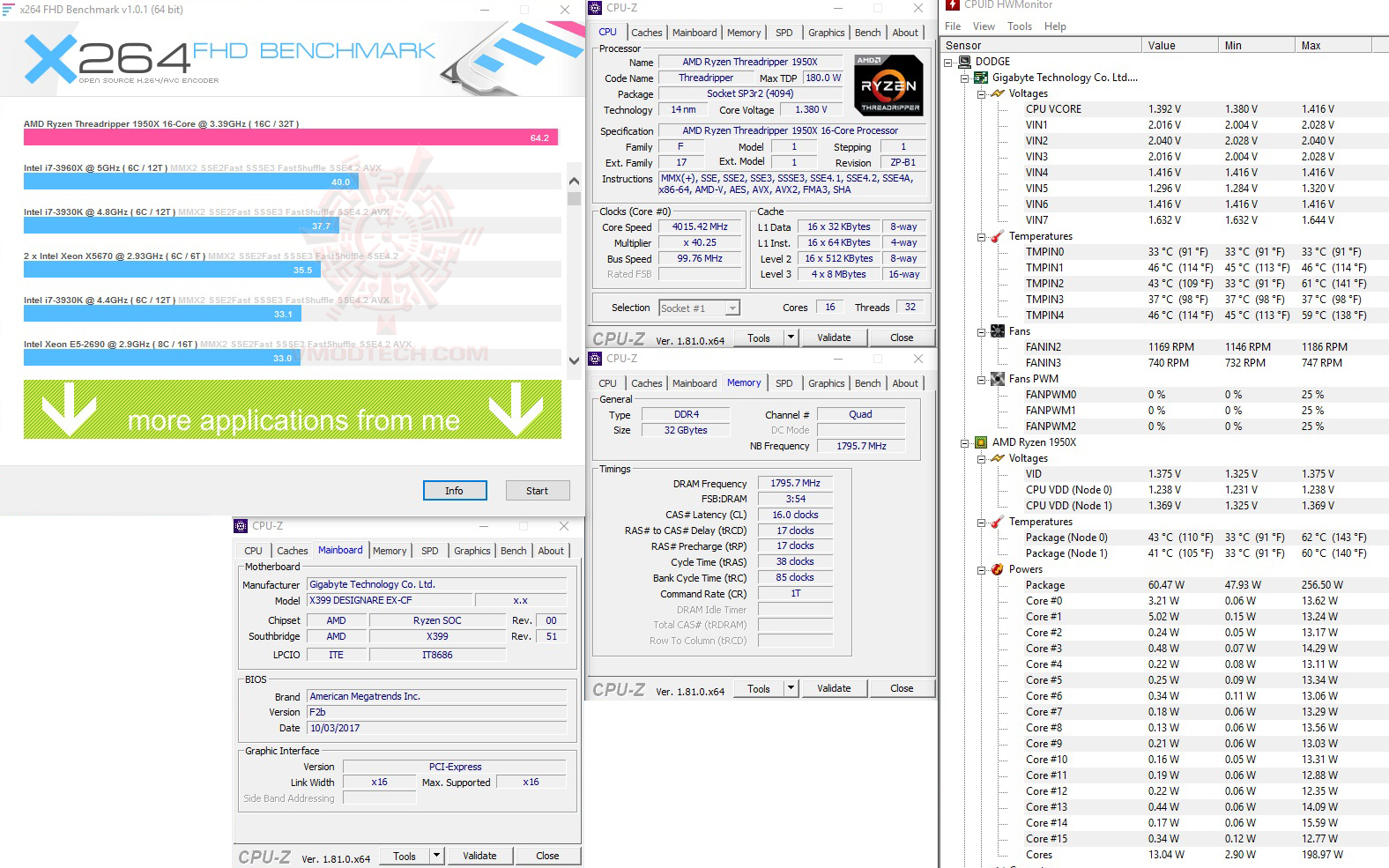This screenshot has width=1389, height=868.
Task: Click Validate in the CPU-Z Mainboard window
Action: pyautogui.click(x=479, y=856)
